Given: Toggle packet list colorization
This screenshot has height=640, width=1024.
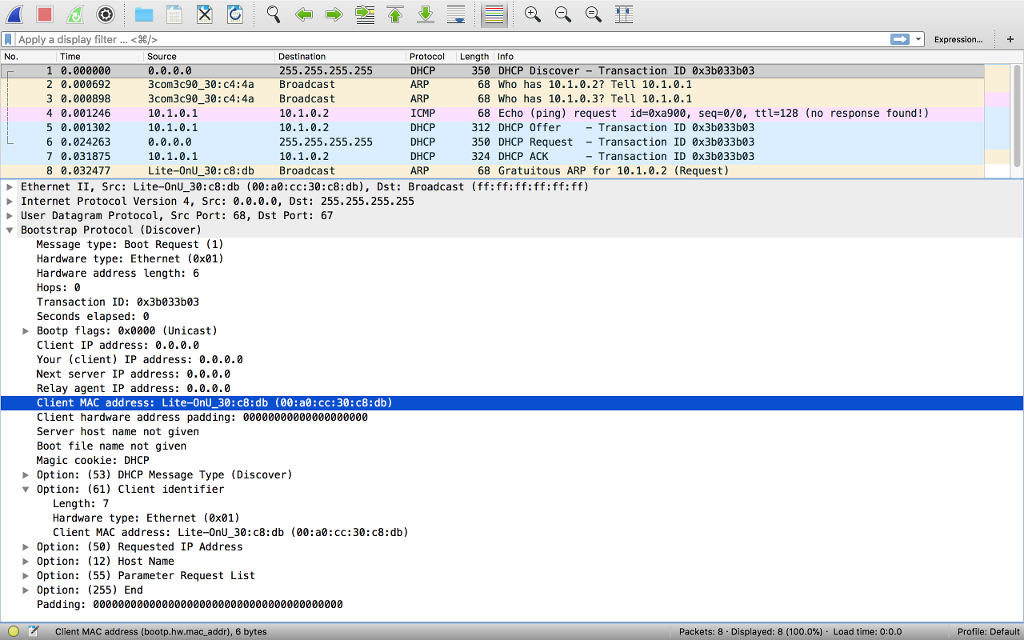Looking at the screenshot, I should coord(494,14).
